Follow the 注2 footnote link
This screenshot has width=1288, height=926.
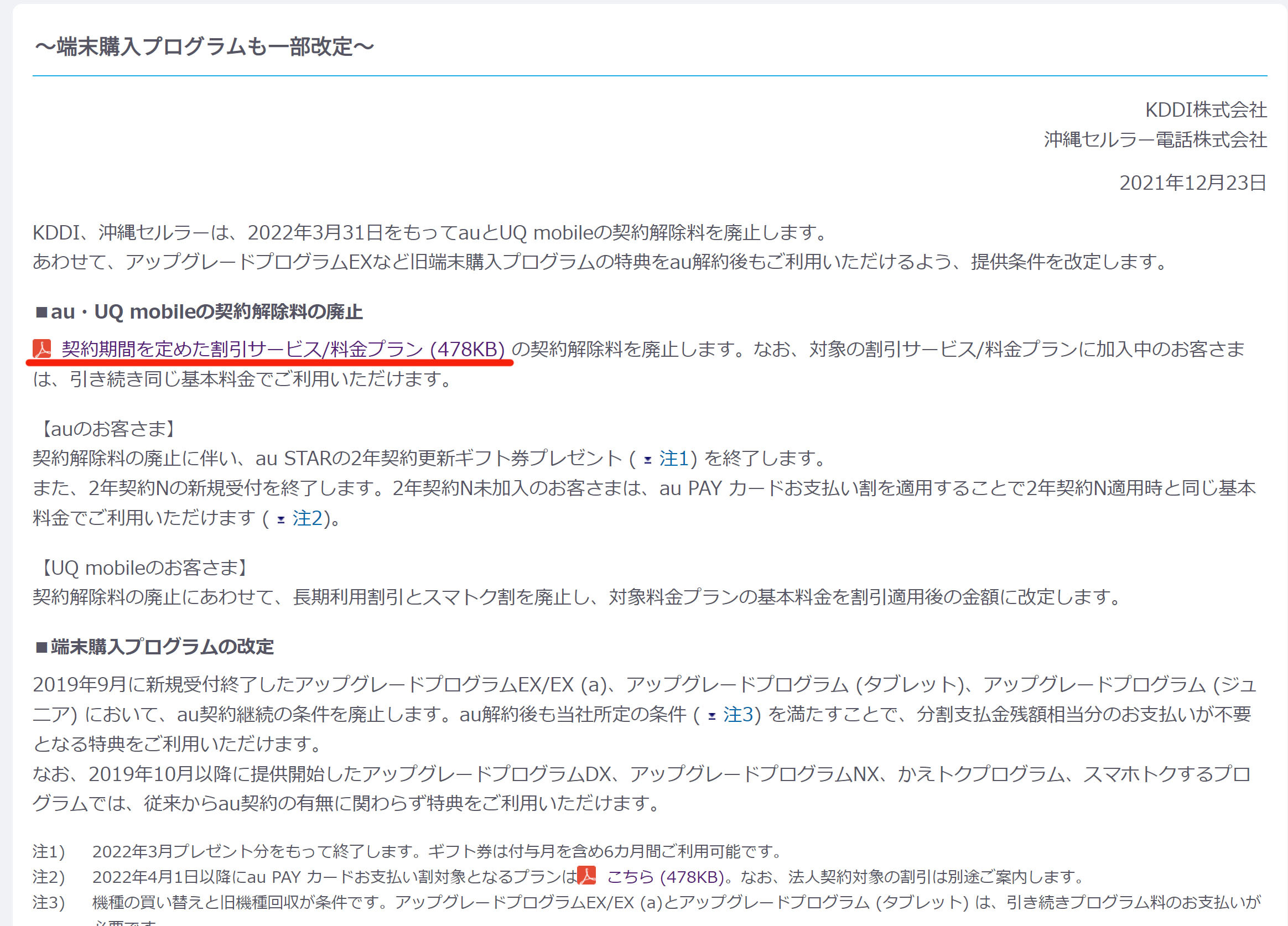point(307,518)
